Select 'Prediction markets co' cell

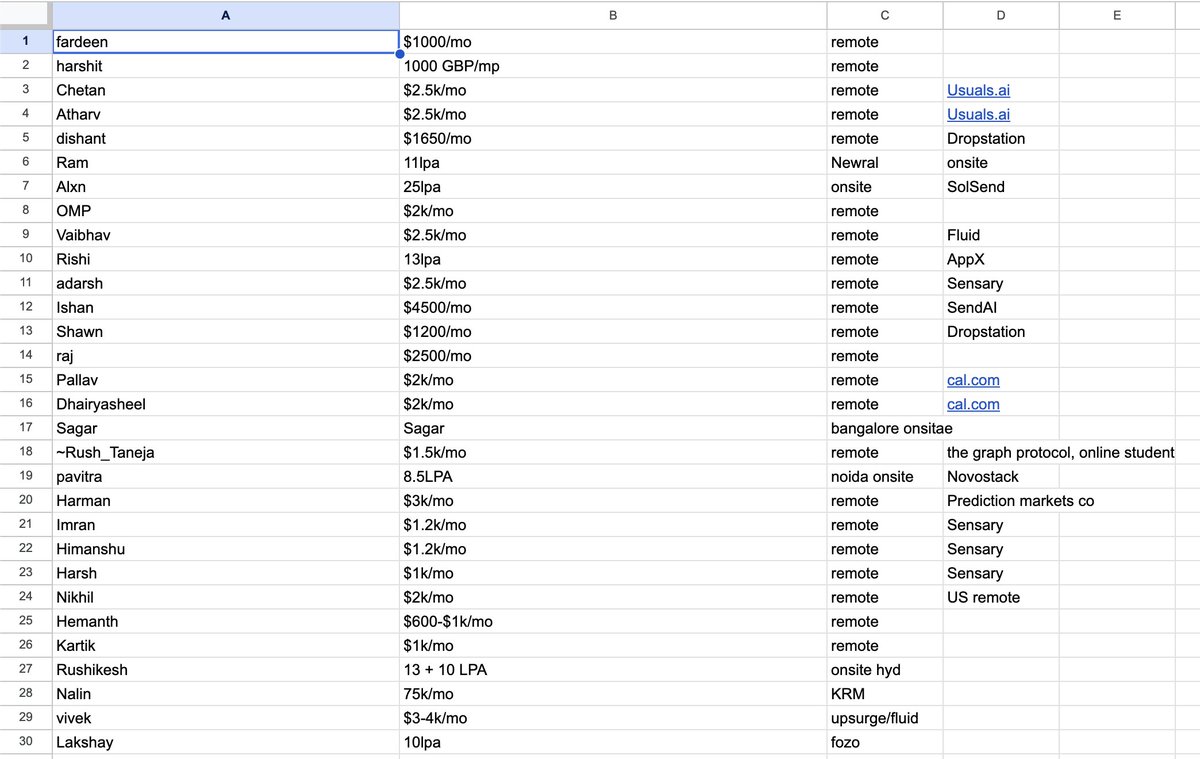[x=1001, y=501]
